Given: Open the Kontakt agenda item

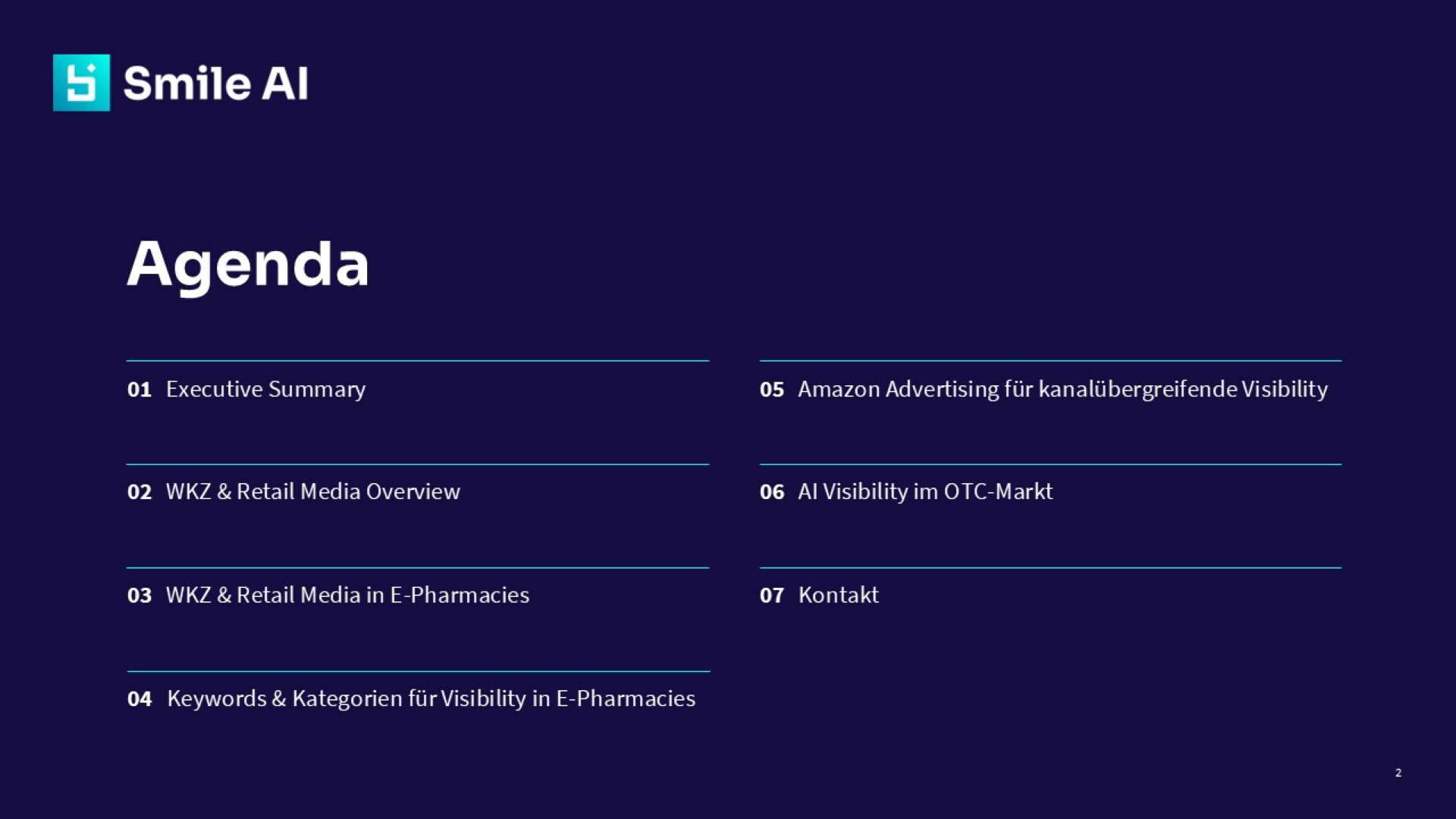Looking at the screenshot, I should point(838,595).
